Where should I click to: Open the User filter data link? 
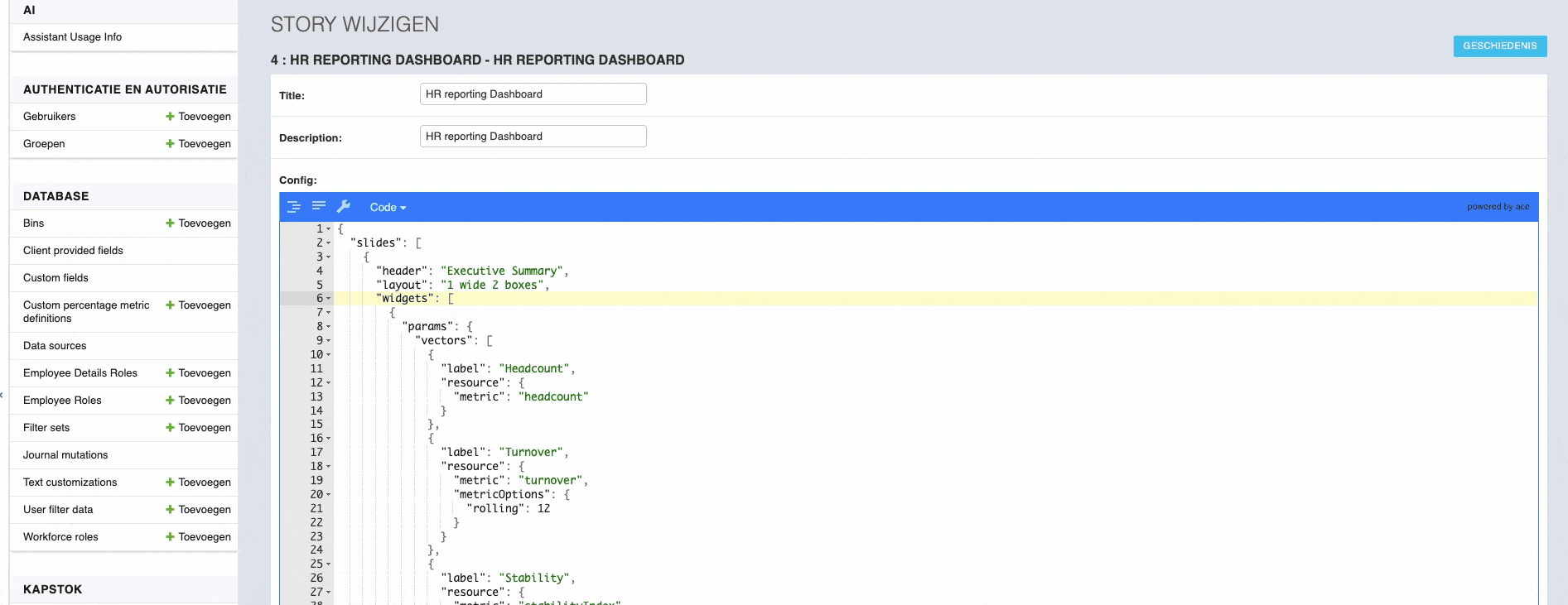(58, 510)
